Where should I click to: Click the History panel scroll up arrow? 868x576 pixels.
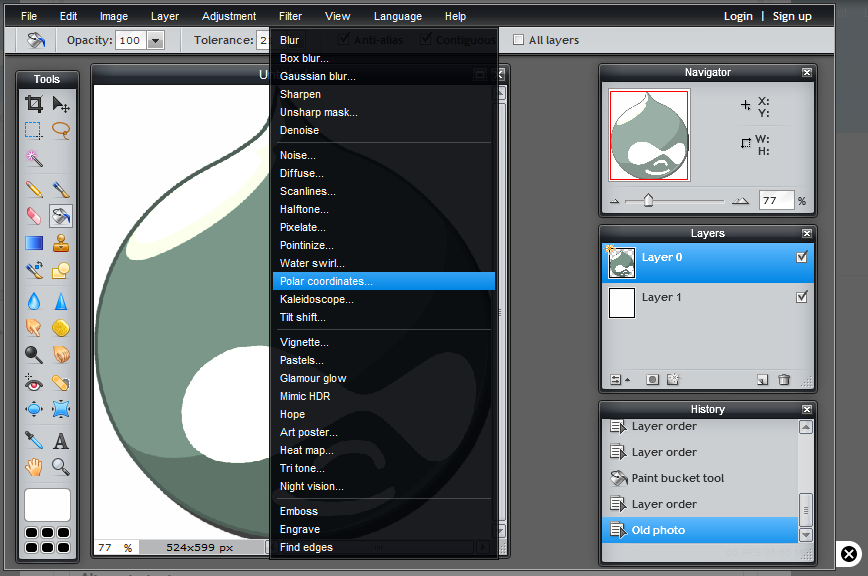(x=806, y=427)
